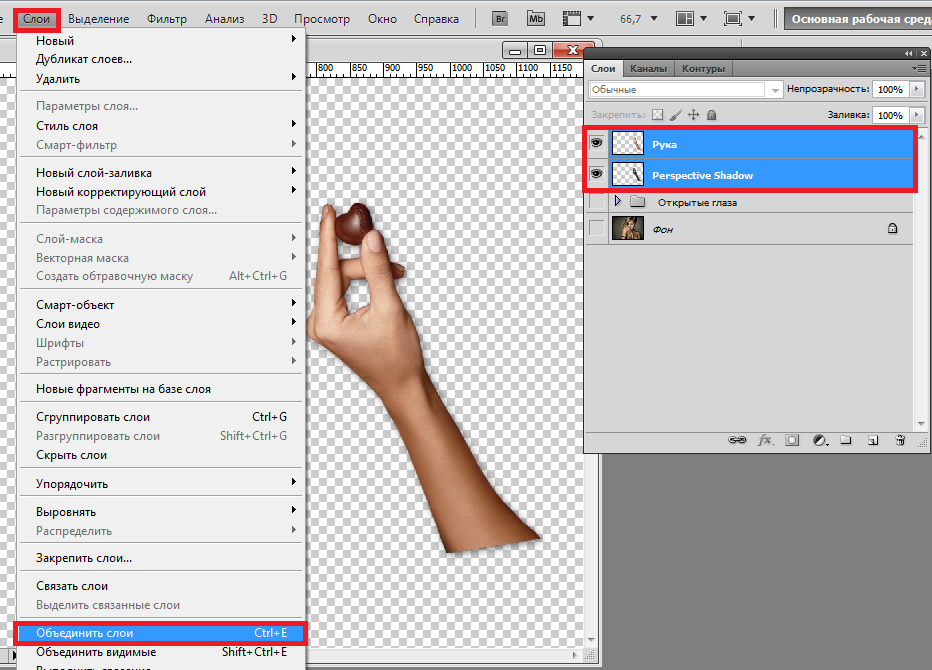Open the 66,7 zoom level dropdown

coord(654,19)
